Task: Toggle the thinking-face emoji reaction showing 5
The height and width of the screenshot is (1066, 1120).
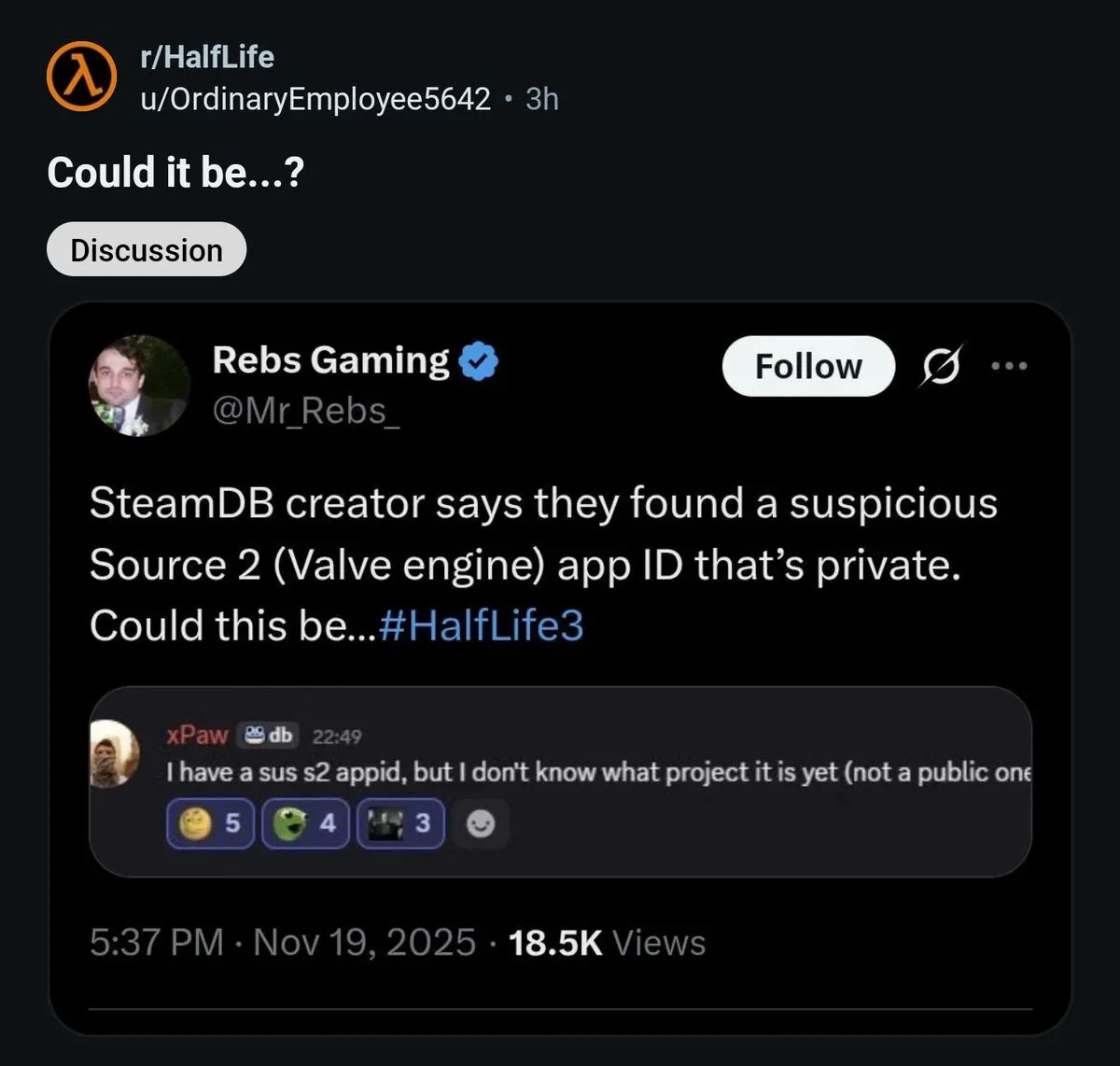Action: [x=209, y=823]
